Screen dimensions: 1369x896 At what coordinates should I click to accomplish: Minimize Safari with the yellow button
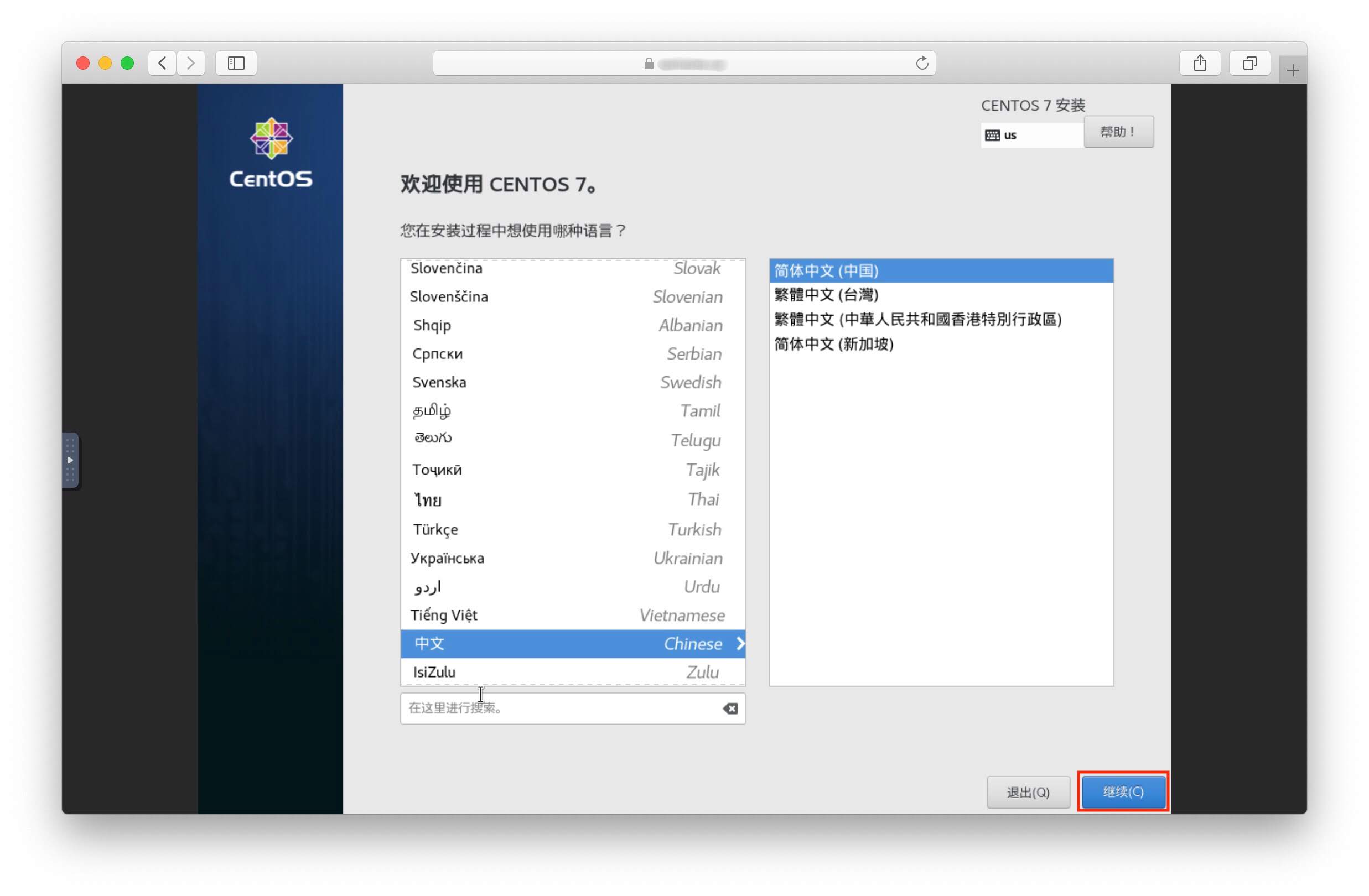[x=105, y=63]
